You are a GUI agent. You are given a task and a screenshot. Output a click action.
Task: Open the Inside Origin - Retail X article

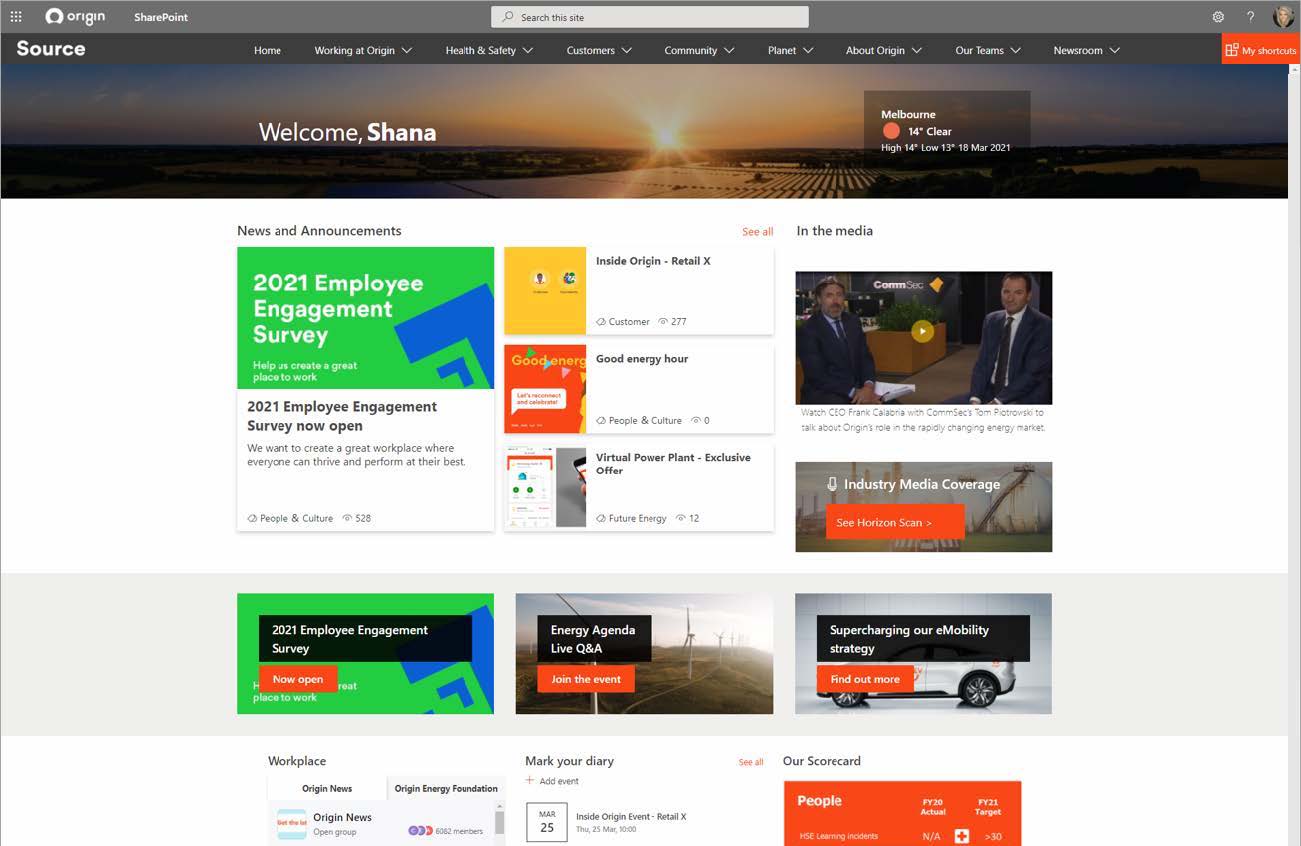tap(653, 261)
